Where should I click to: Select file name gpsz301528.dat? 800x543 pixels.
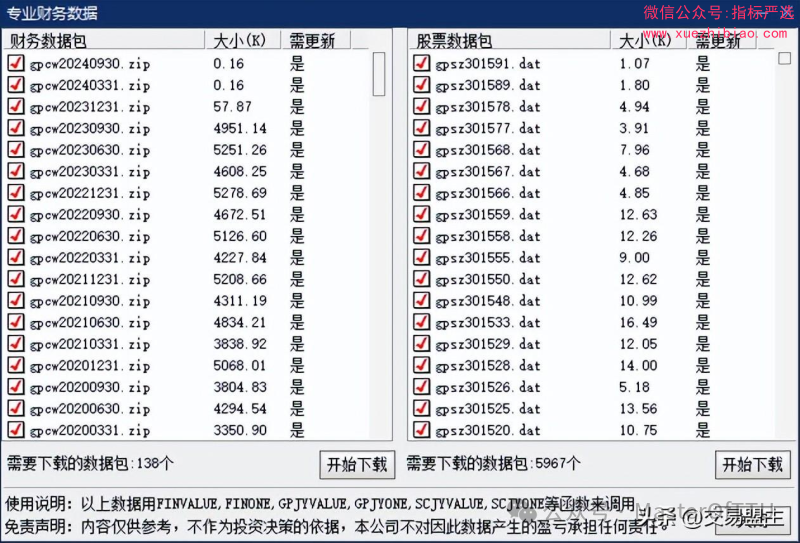pyautogui.click(x=488, y=366)
